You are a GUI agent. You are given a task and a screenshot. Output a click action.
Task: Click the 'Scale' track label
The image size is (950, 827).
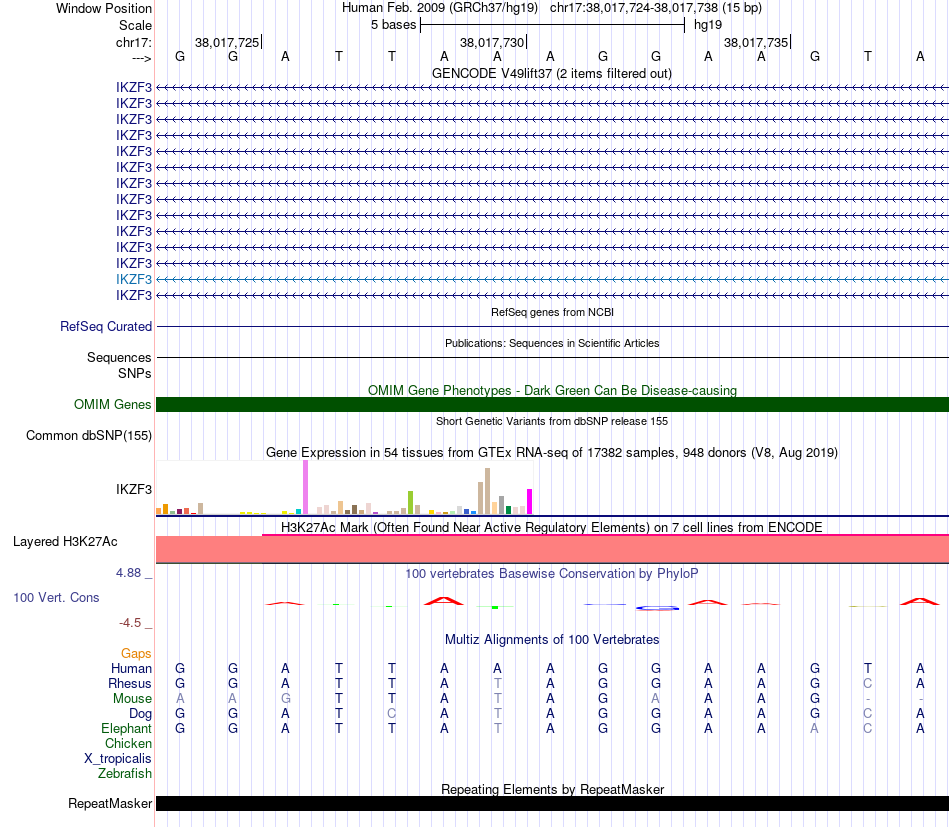click(x=135, y=25)
